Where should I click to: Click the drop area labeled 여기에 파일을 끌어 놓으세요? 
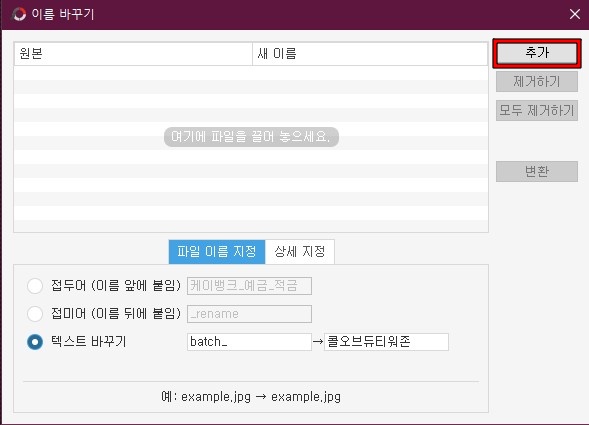click(x=251, y=137)
